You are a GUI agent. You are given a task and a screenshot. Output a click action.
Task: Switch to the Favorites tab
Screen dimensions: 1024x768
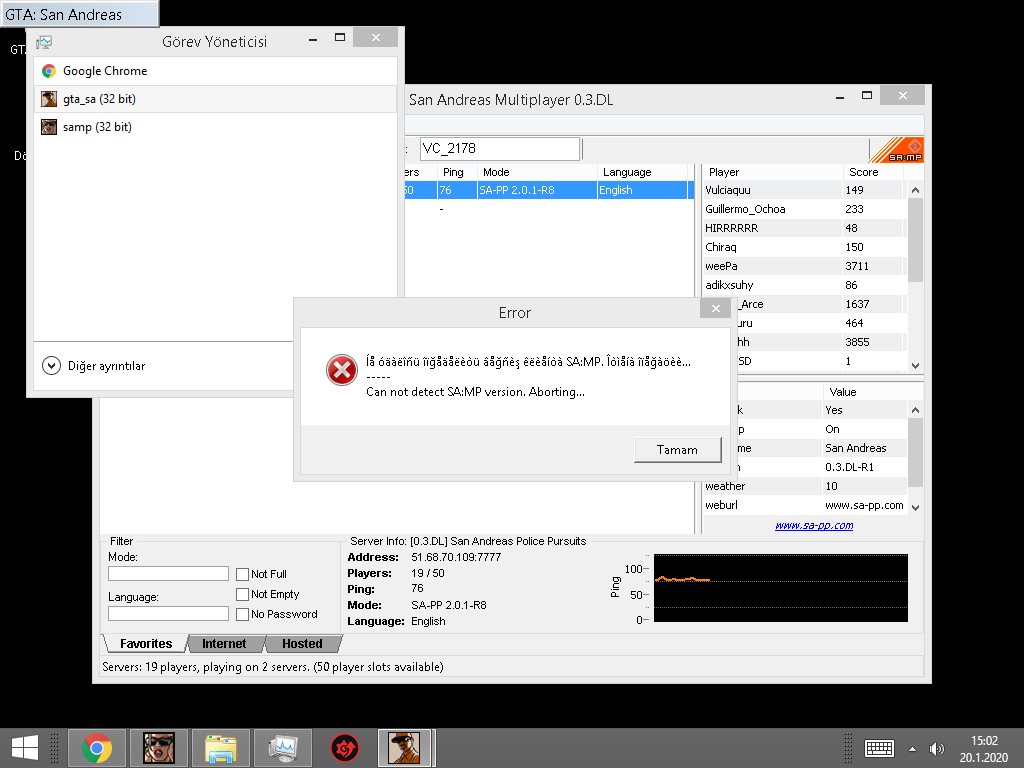pos(146,643)
